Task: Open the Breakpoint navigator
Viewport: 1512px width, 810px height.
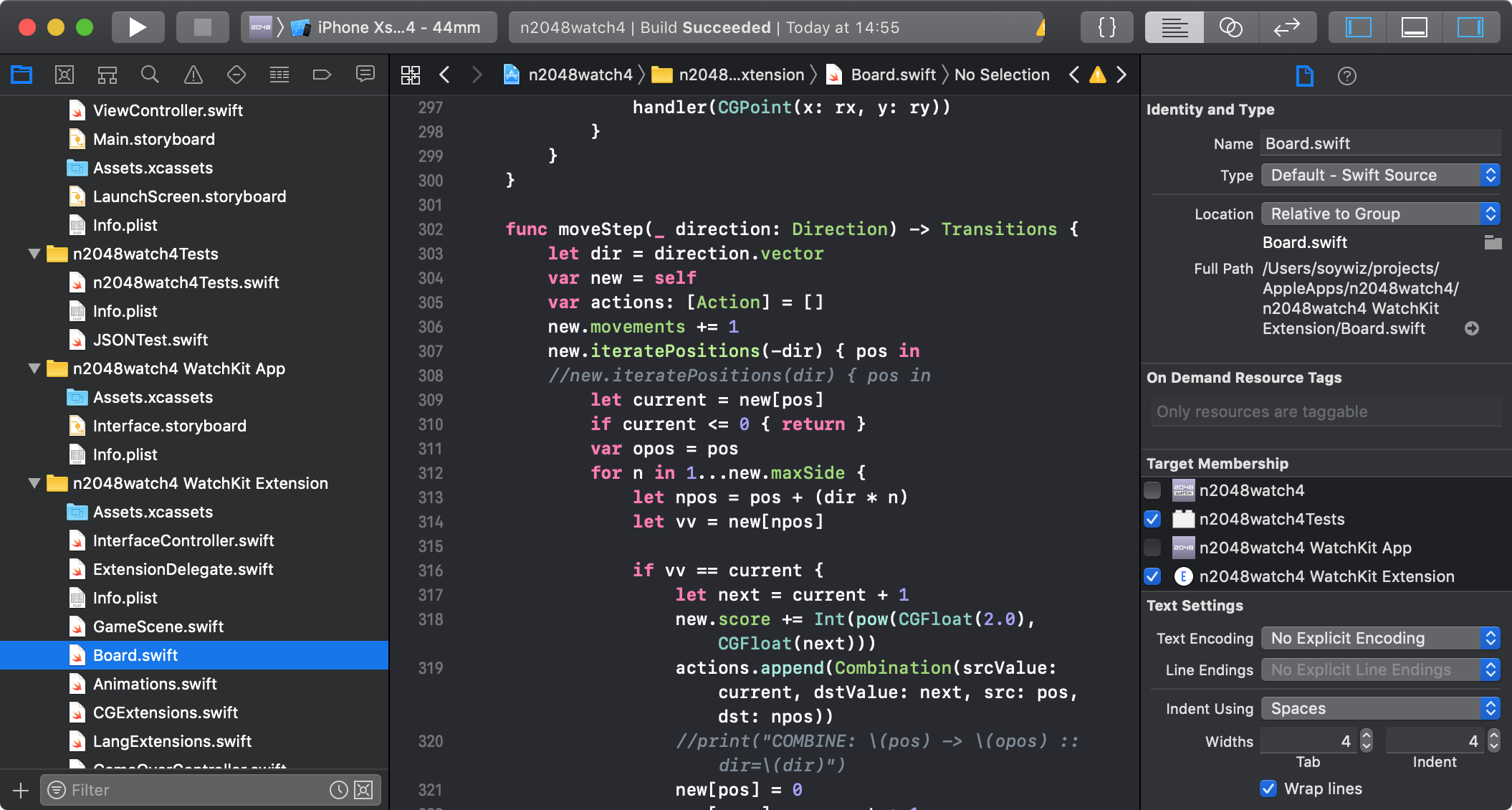Action: tap(322, 75)
